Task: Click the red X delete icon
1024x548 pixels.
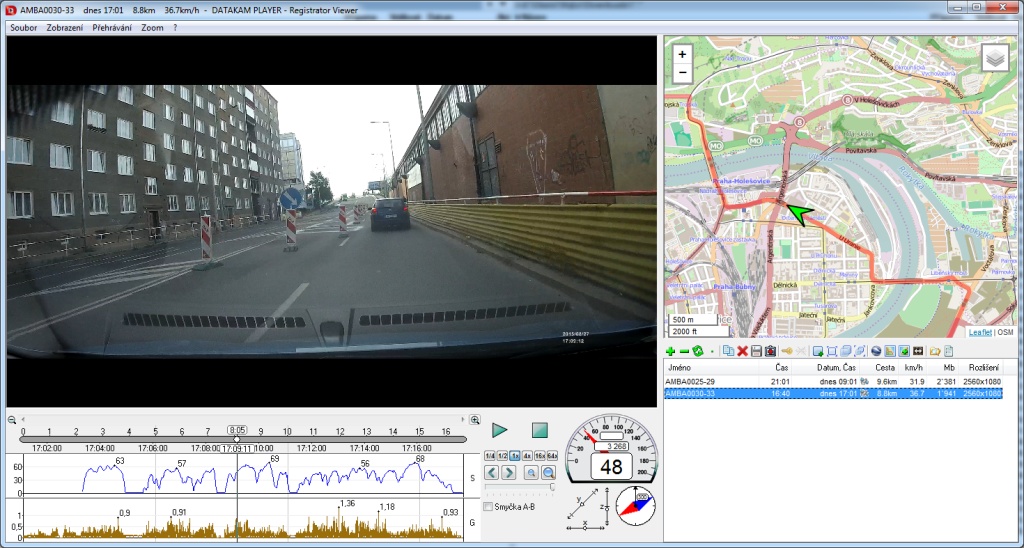Action: click(742, 351)
